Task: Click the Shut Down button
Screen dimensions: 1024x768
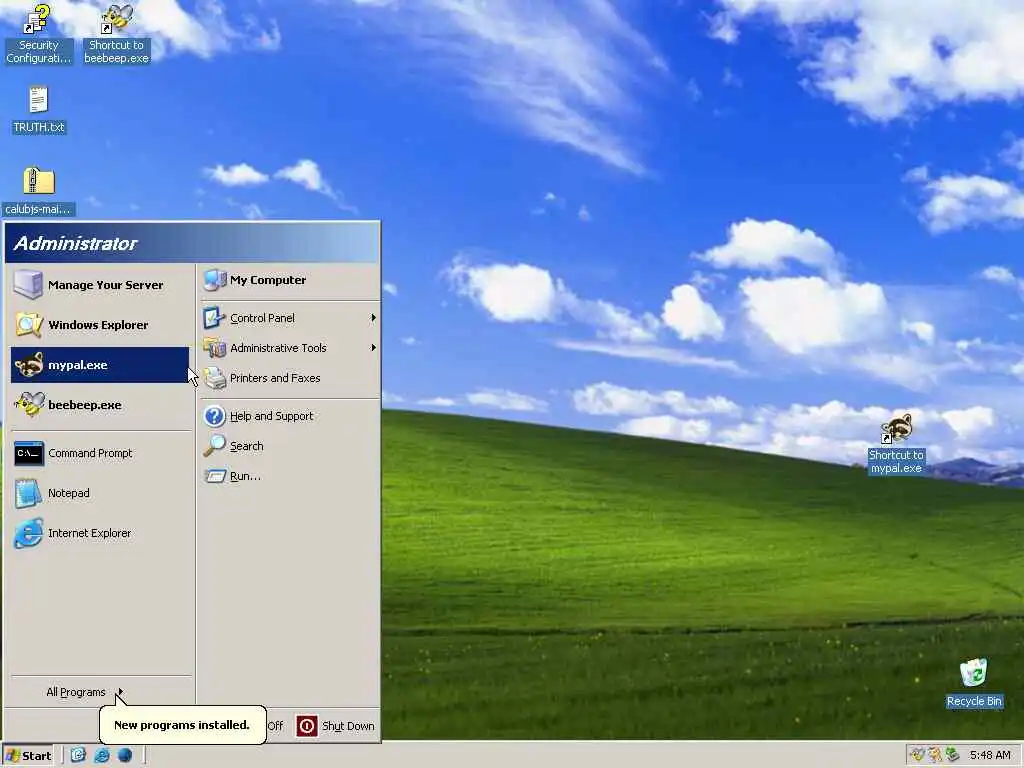Action: (336, 726)
